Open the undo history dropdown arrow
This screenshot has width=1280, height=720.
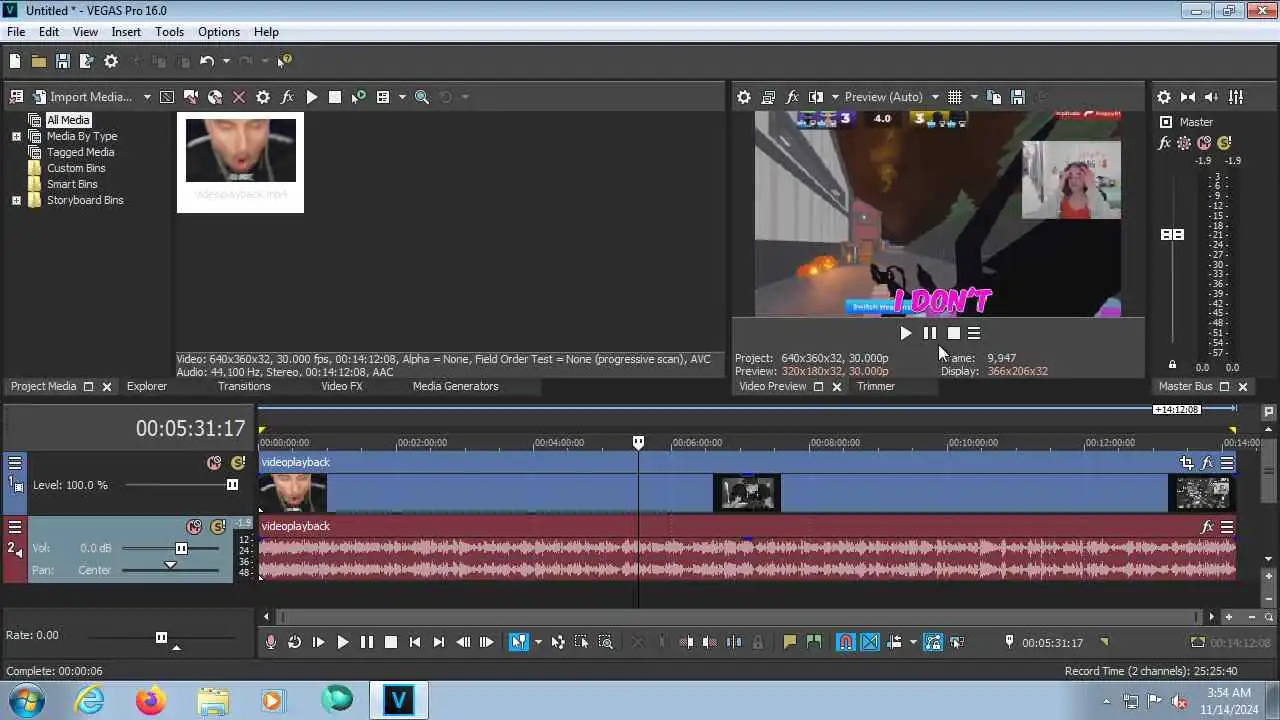click(x=226, y=61)
